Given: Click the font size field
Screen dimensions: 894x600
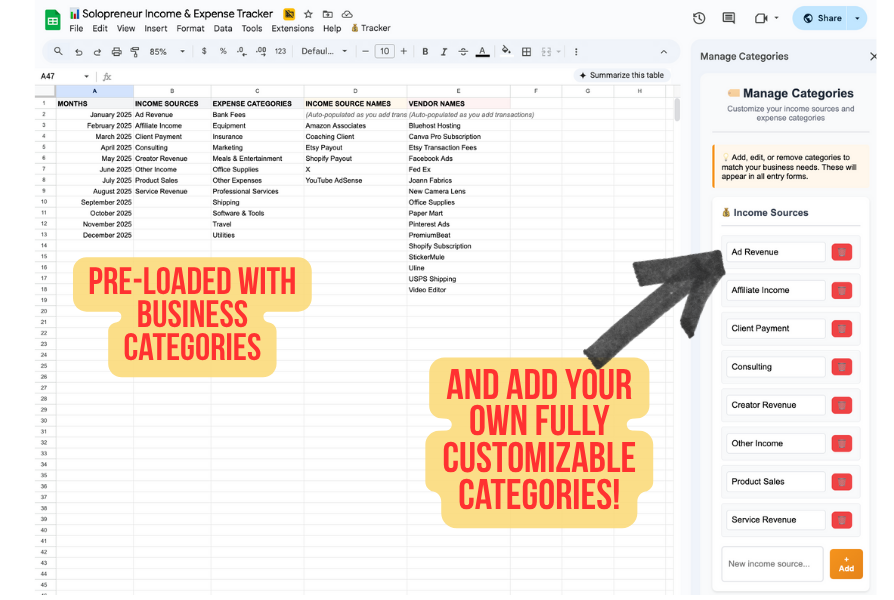Looking at the screenshot, I should [384, 51].
